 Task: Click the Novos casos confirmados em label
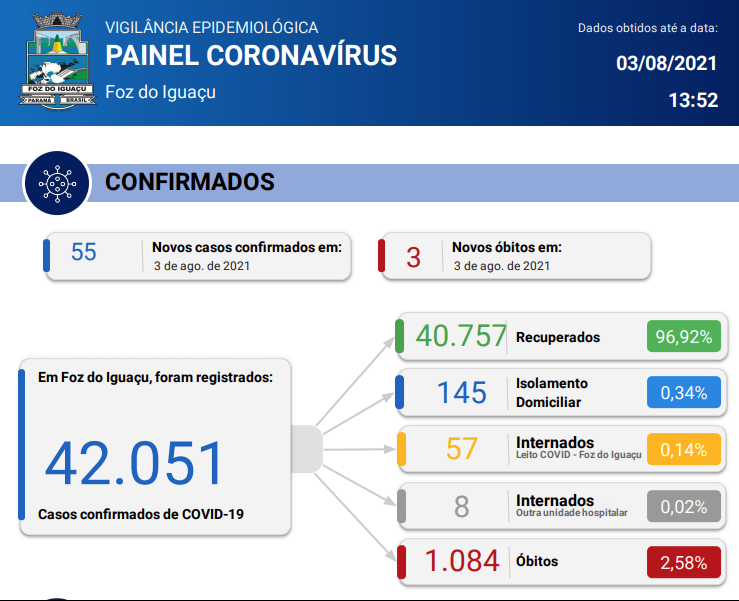(247, 247)
